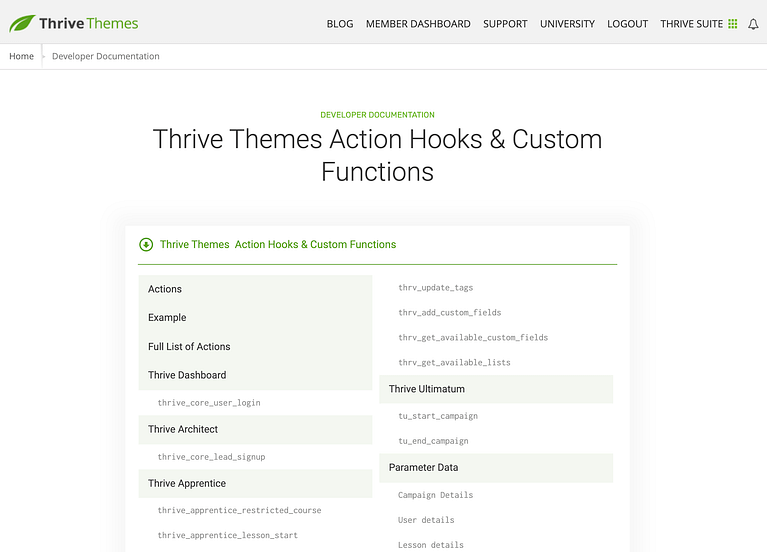Go to Home breadcrumb
Screen dimensions: 767x552
[x=22, y=56]
